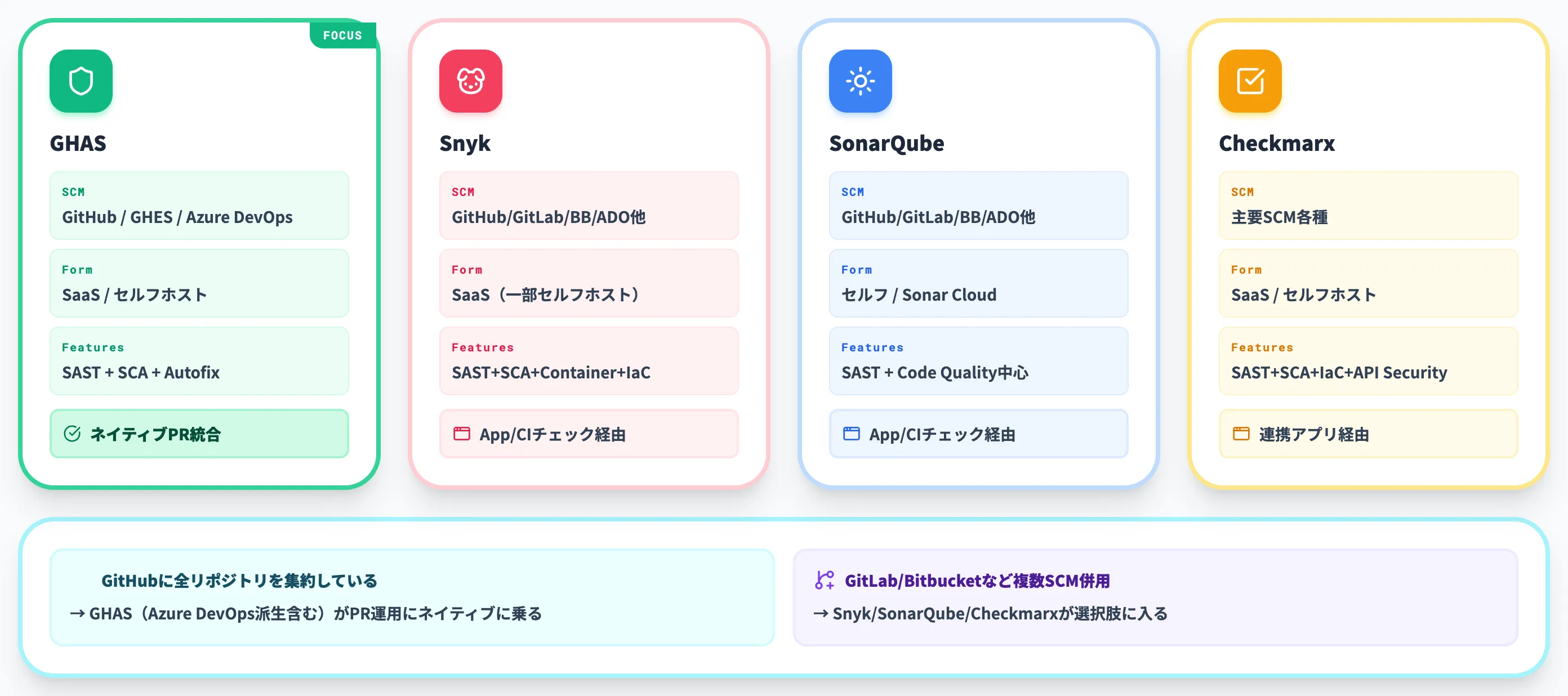1568x696 pixels.
Task: Click the SCM label in the SonarQube card
Action: tap(853, 192)
